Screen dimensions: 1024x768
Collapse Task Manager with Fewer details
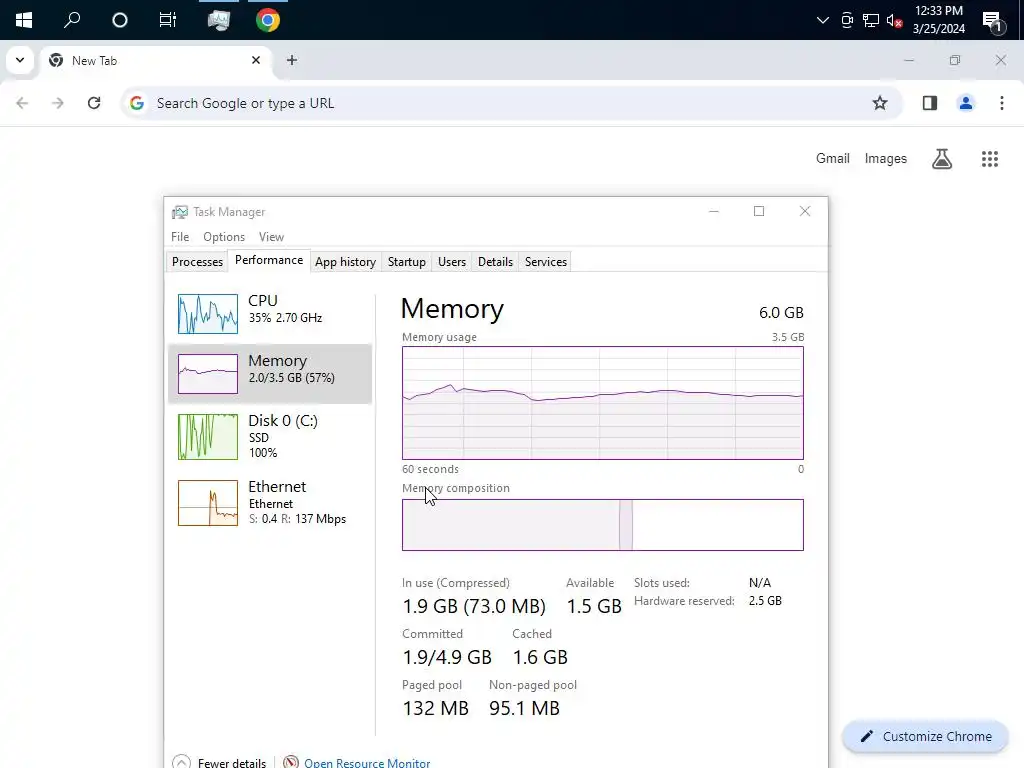(x=220, y=762)
